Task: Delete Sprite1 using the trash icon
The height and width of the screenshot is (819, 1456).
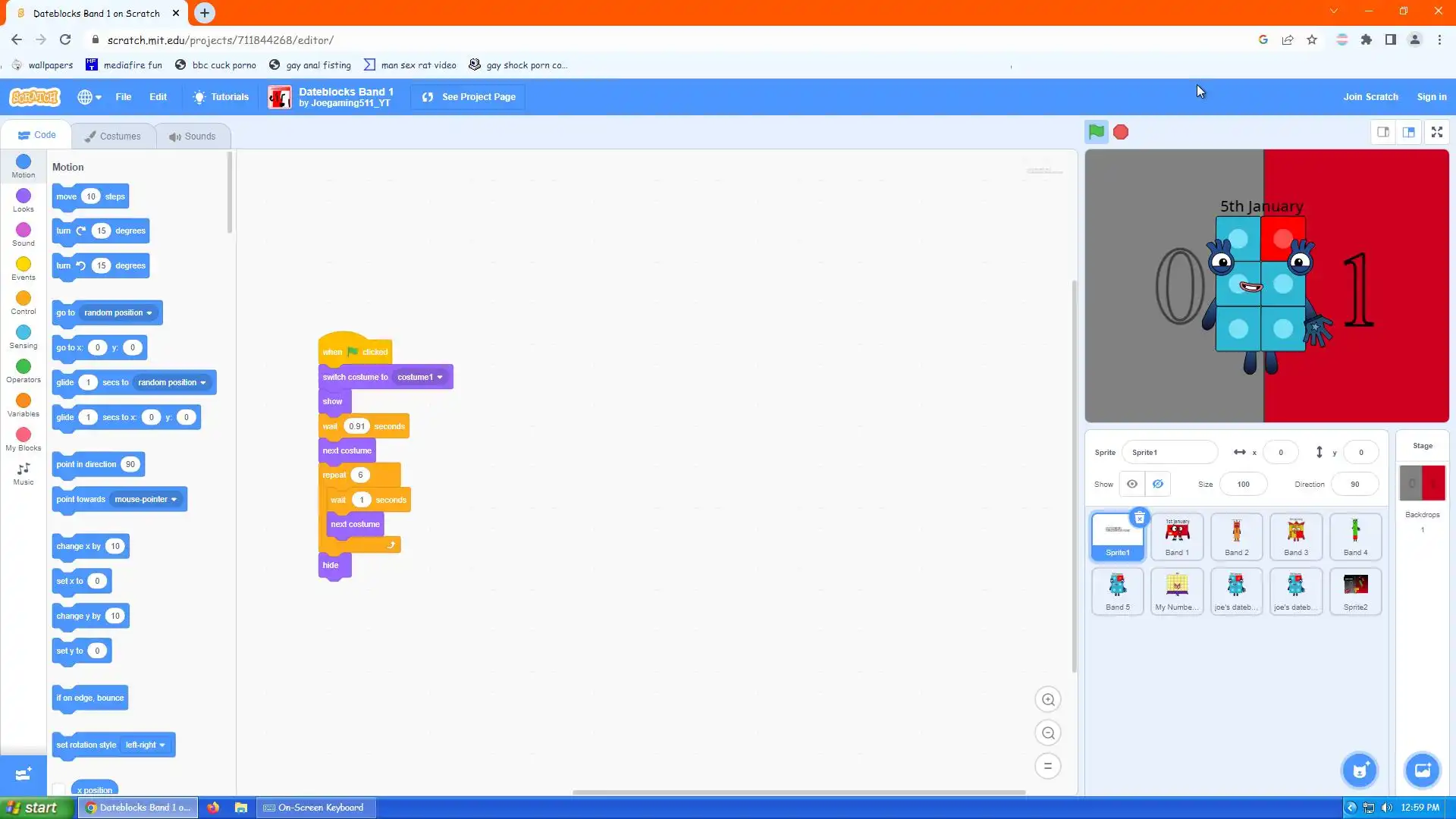Action: pos(1139,518)
